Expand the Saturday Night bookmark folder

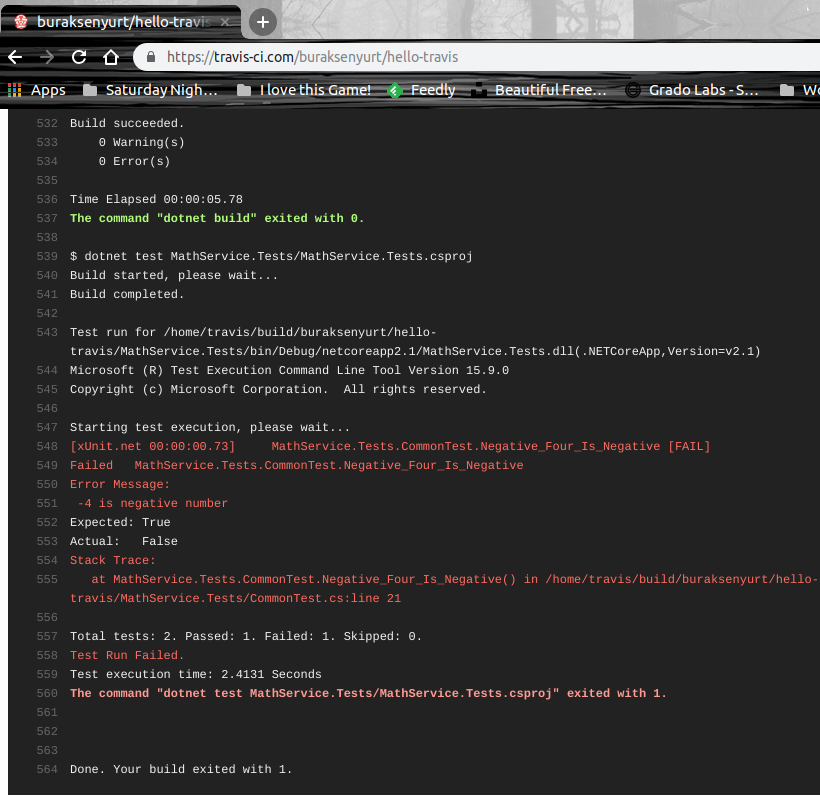pyautogui.click(x=150, y=90)
